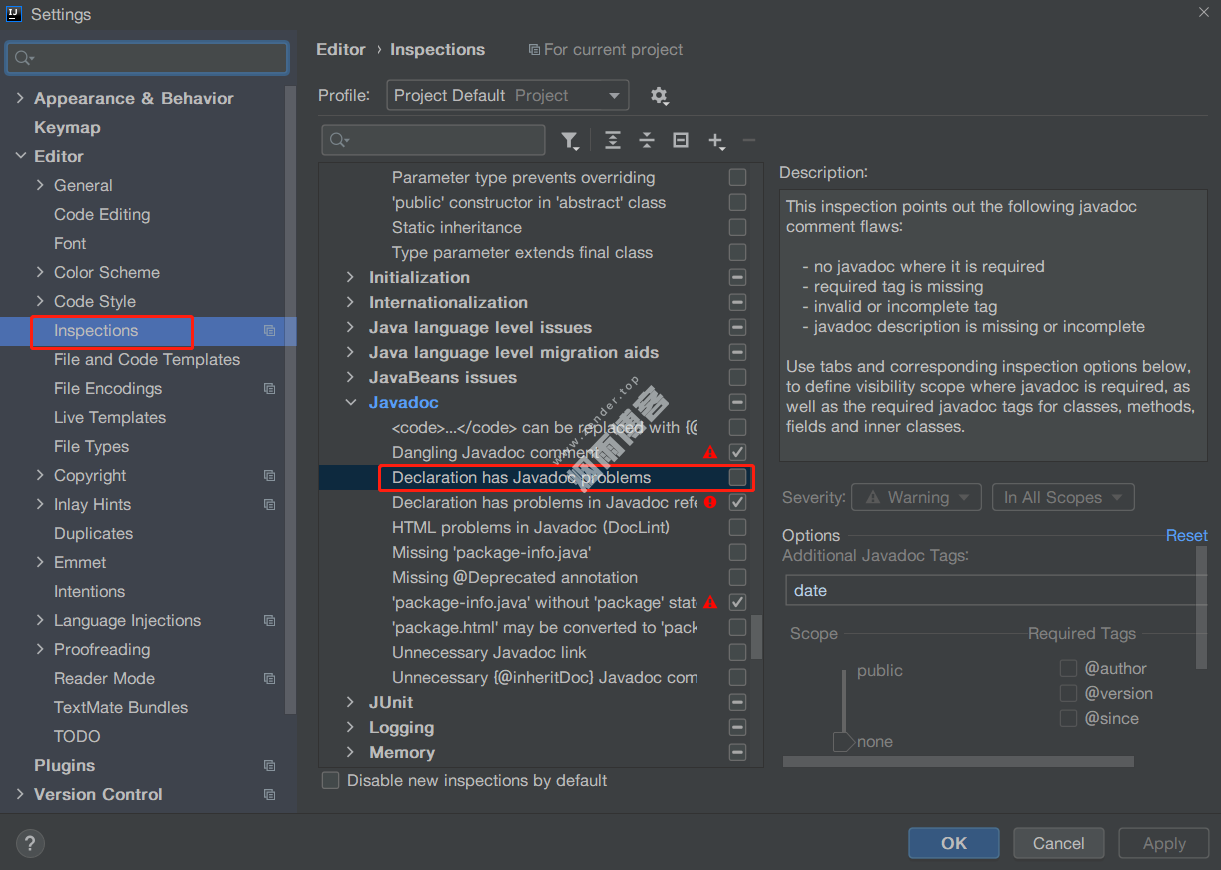Click the Add inspection plus icon
This screenshot has height=870, width=1221.
tap(716, 141)
